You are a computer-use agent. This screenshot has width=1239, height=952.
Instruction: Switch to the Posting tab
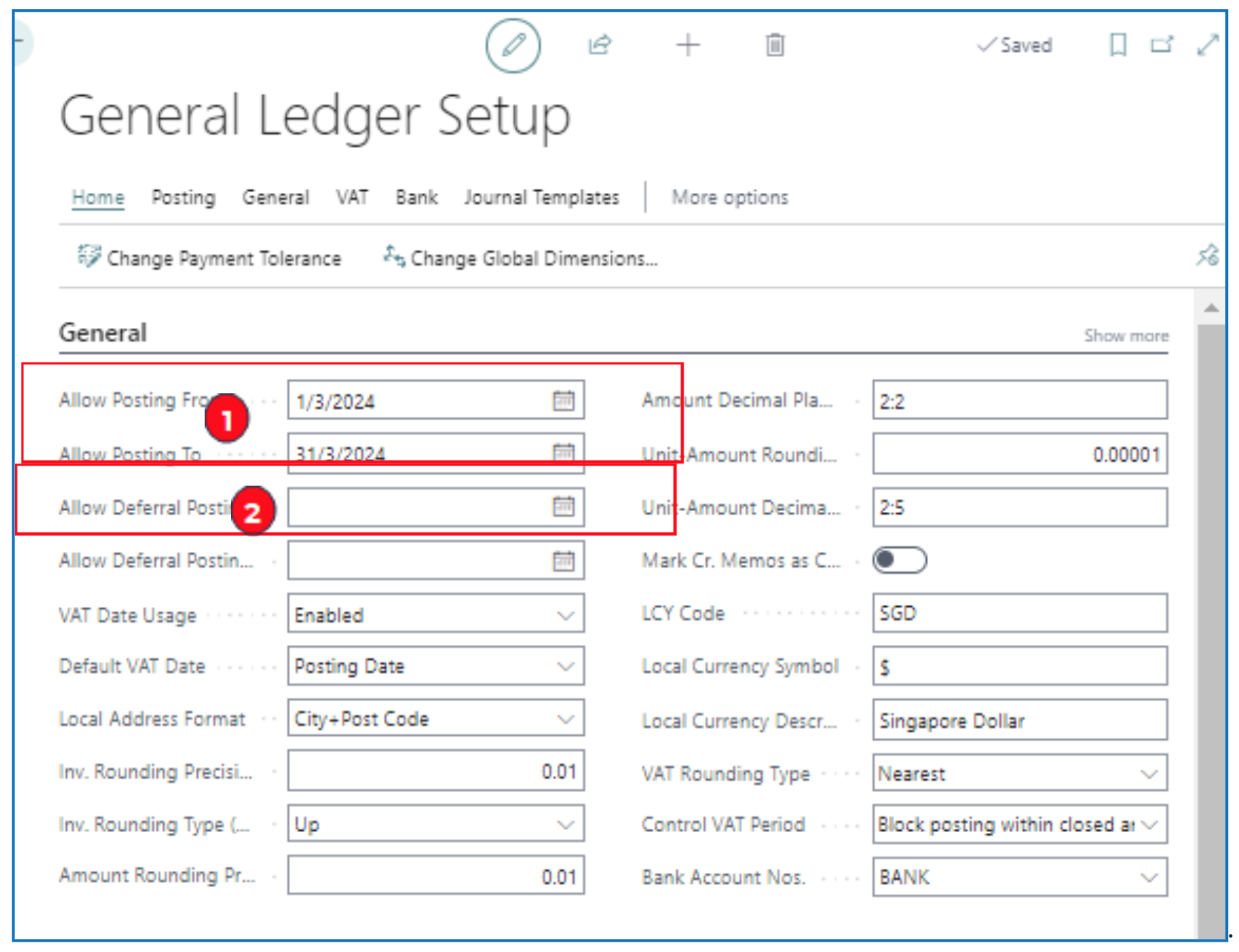click(x=183, y=198)
